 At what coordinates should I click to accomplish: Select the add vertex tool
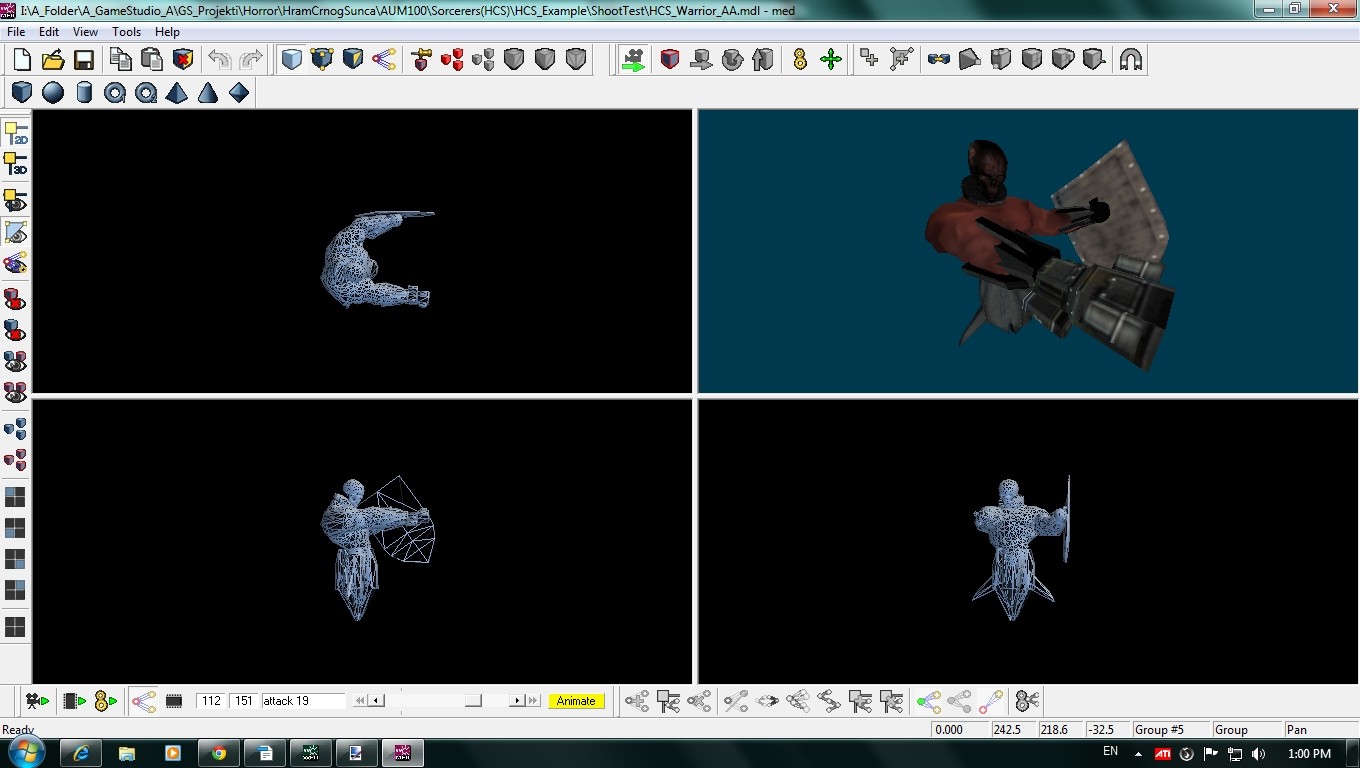[870, 60]
